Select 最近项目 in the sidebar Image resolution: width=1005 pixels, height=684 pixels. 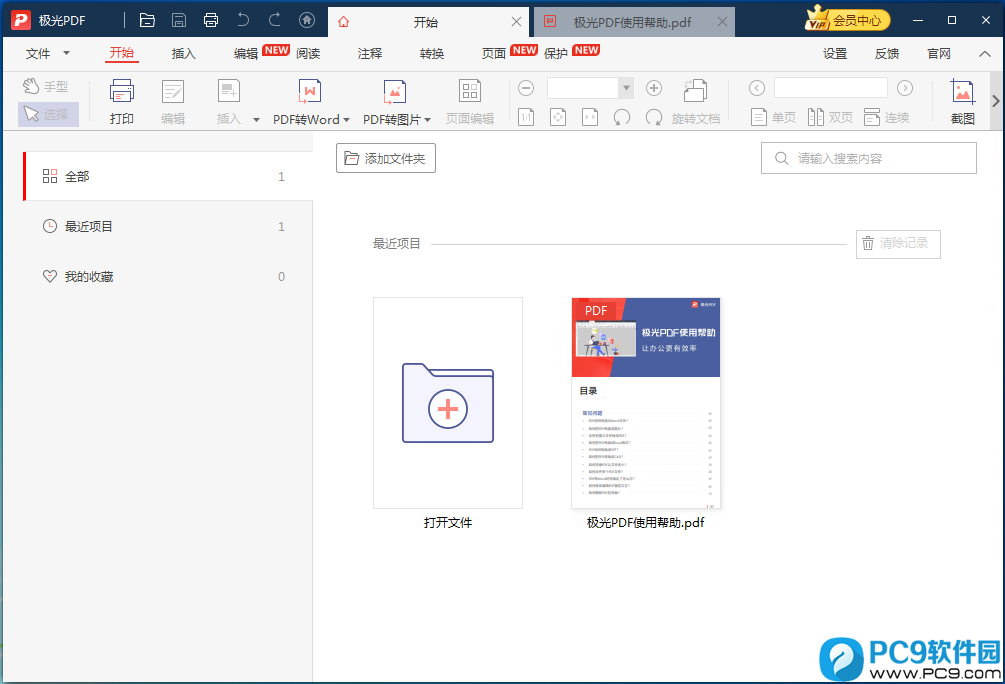(x=168, y=226)
